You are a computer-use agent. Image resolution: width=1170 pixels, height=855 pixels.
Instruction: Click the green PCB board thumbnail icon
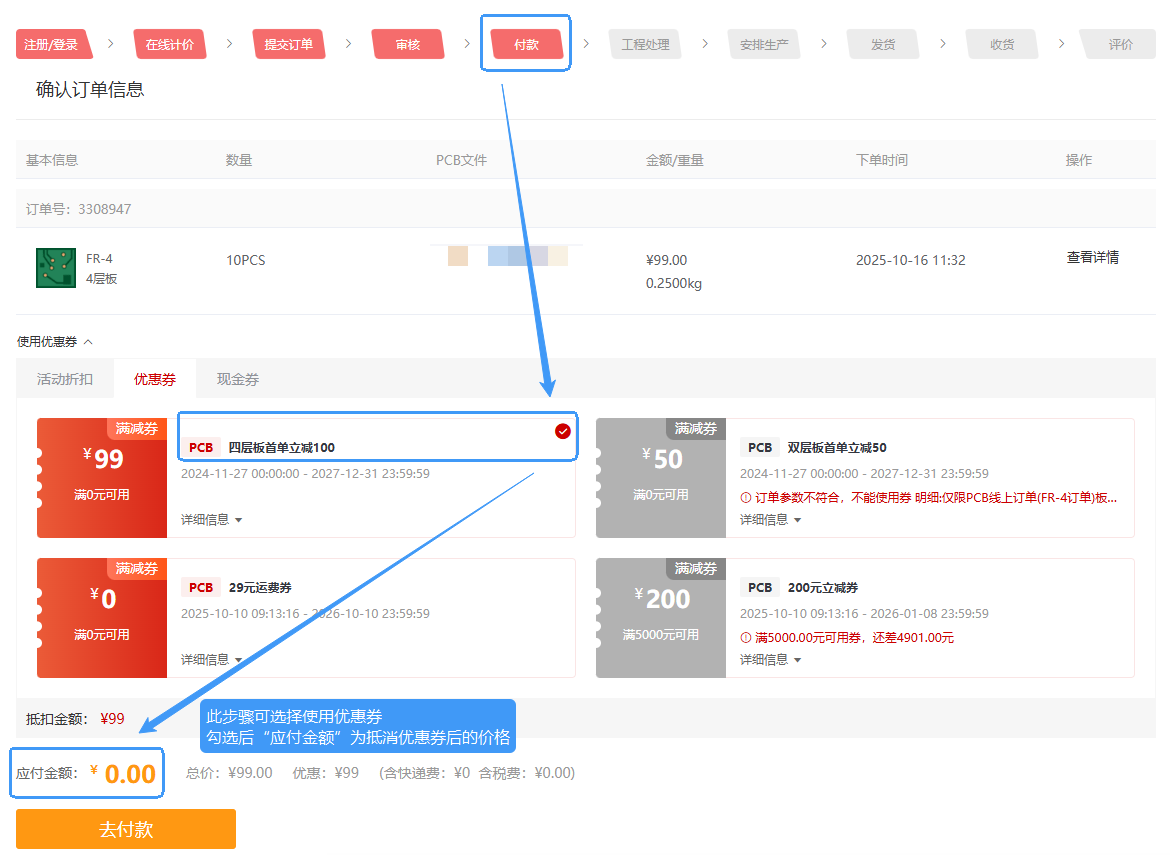[x=56, y=268]
